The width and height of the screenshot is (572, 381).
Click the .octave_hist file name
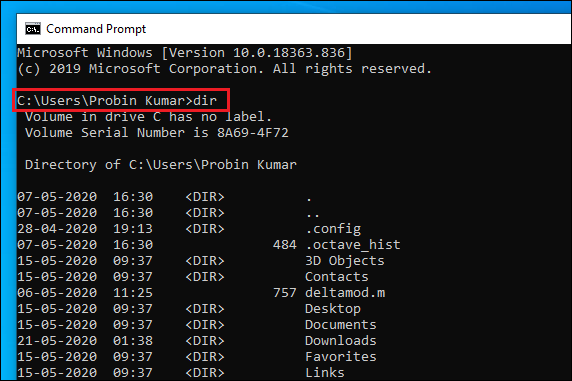[353, 245]
